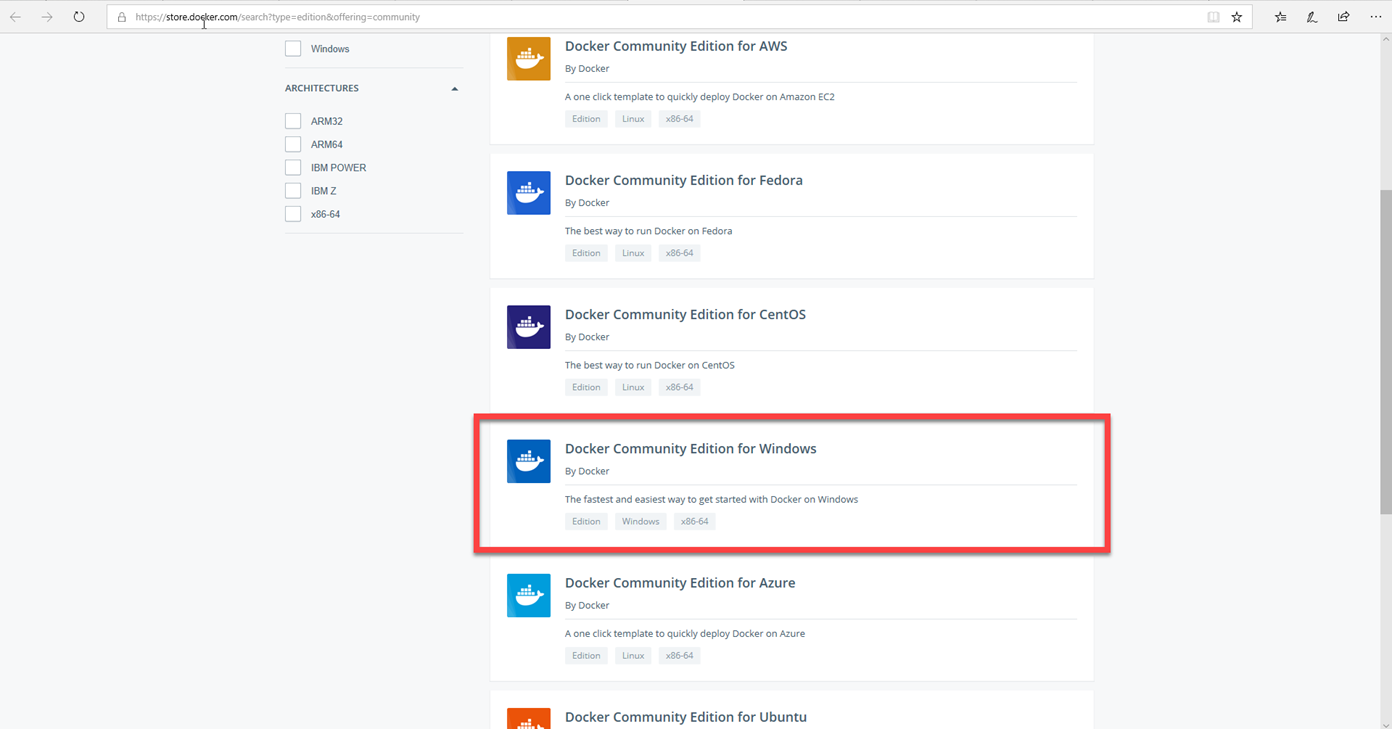The width and height of the screenshot is (1392, 729).
Task: Open Docker Community Edition for Ubuntu
Action: tap(685, 717)
